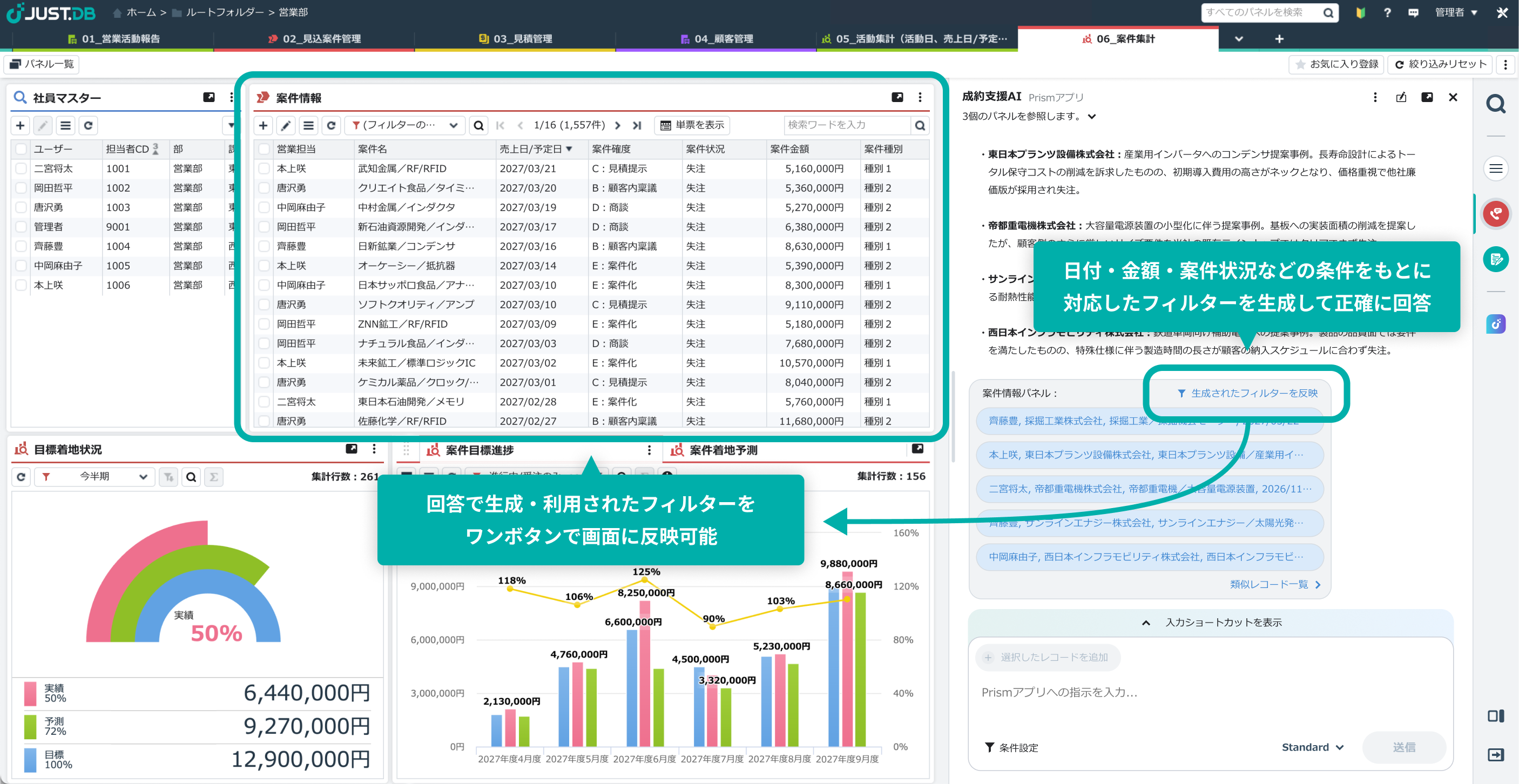Click 生成されたフィルターを反映 link
The width and height of the screenshot is (1519, 784).
(x=1247, y=393)
